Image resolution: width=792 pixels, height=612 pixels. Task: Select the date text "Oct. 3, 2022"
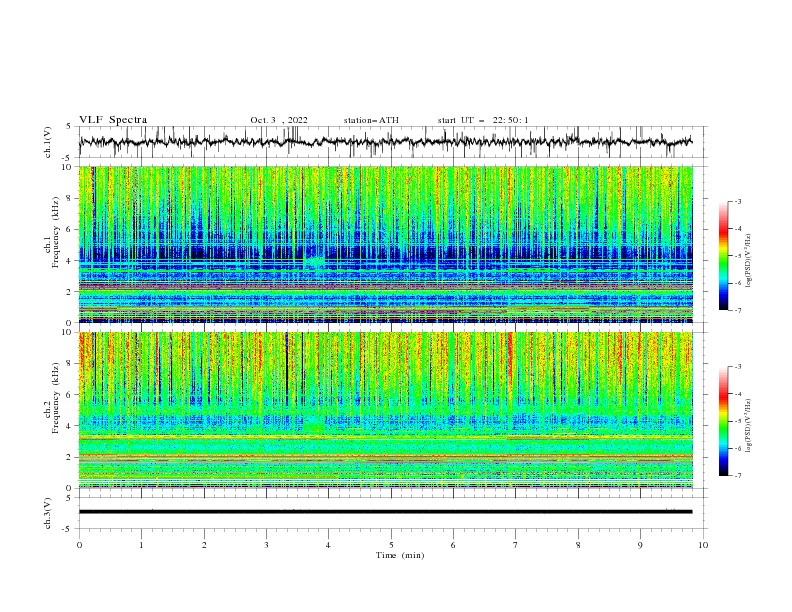click(x=279, y=120)
